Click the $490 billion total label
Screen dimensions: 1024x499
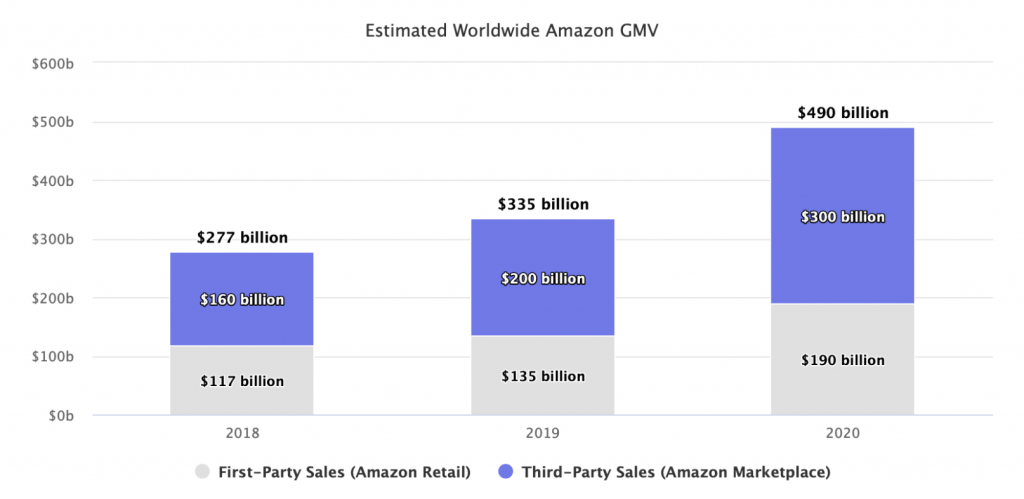click(842, 113)
